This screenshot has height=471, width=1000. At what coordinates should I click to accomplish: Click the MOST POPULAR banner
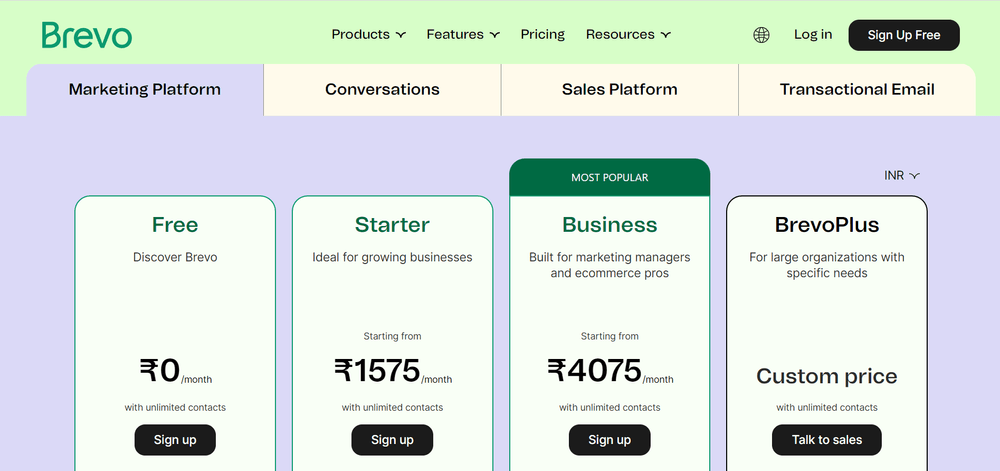pos(610,177)
